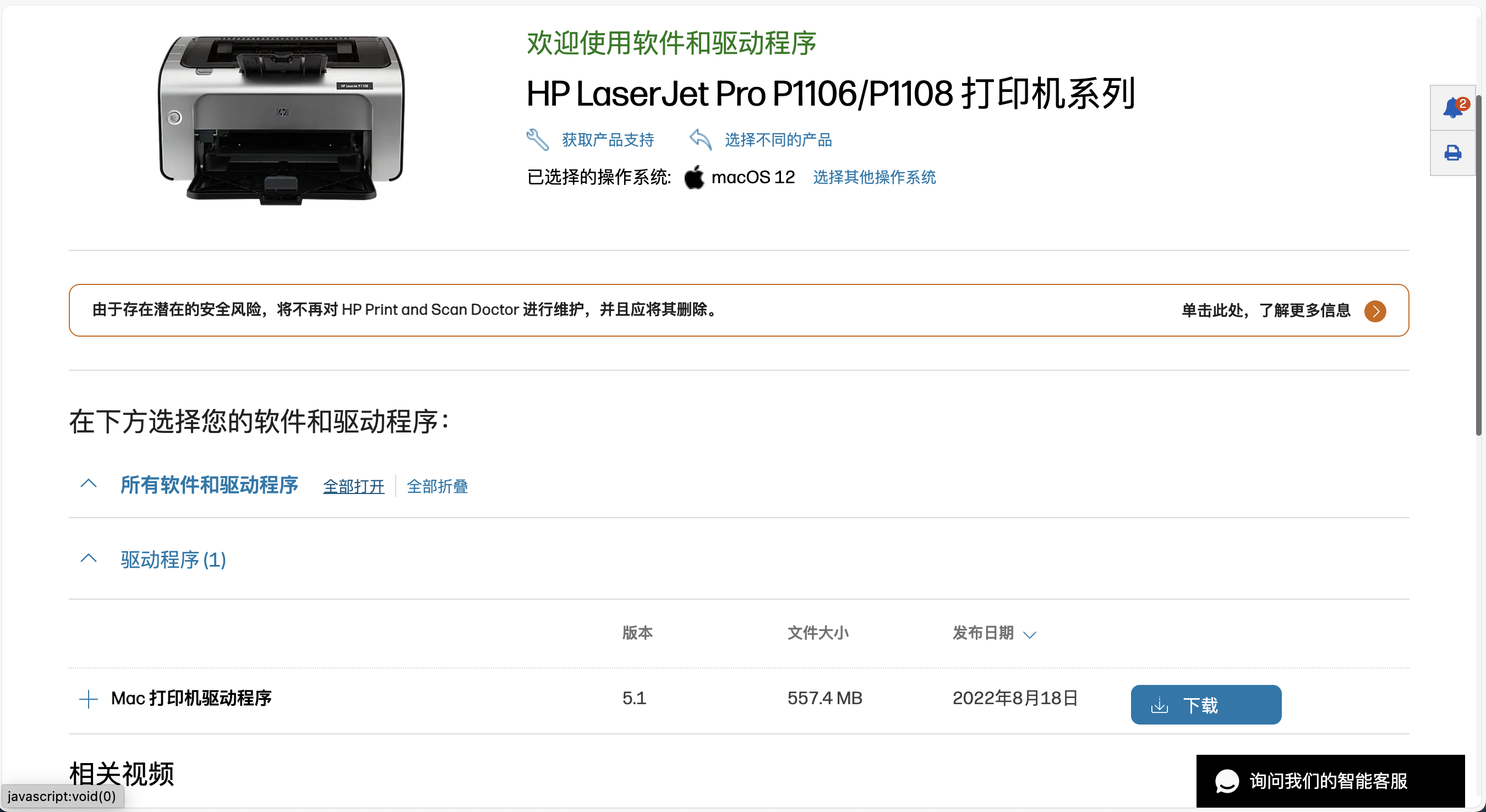Click 全部折叠 to collapse all

pos(437,486)
